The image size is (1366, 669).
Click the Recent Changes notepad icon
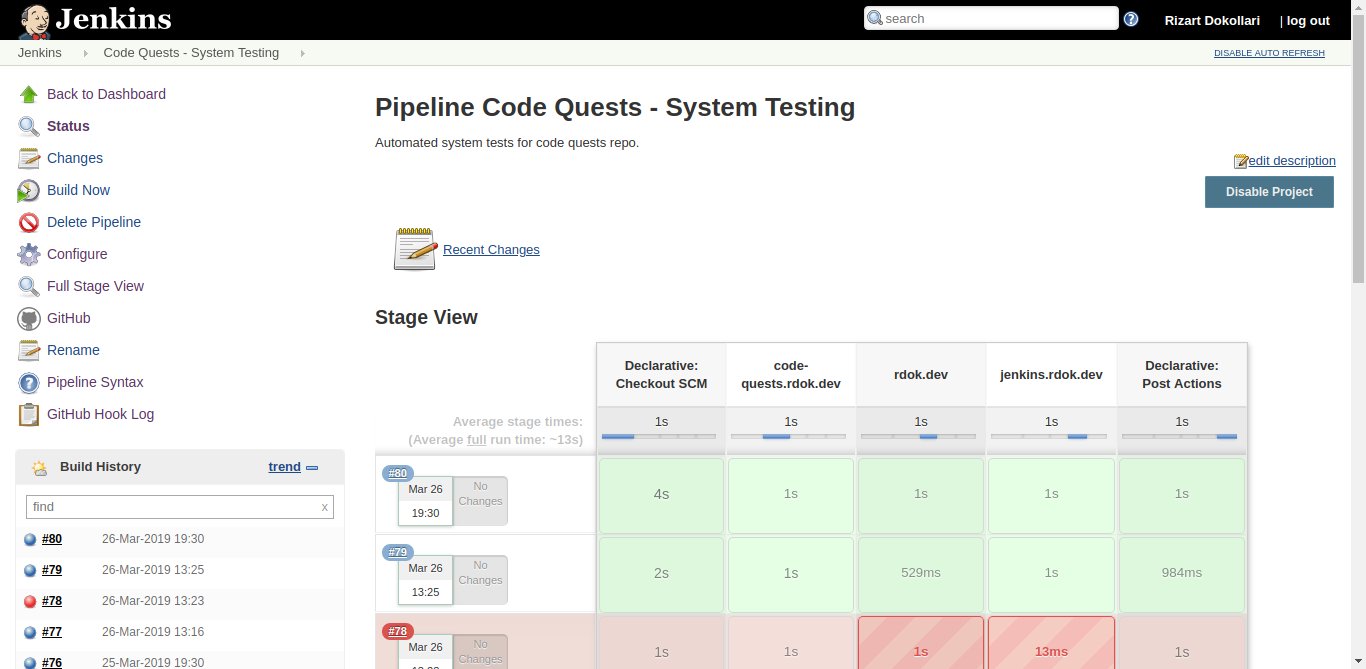click(x=415, y=249)
